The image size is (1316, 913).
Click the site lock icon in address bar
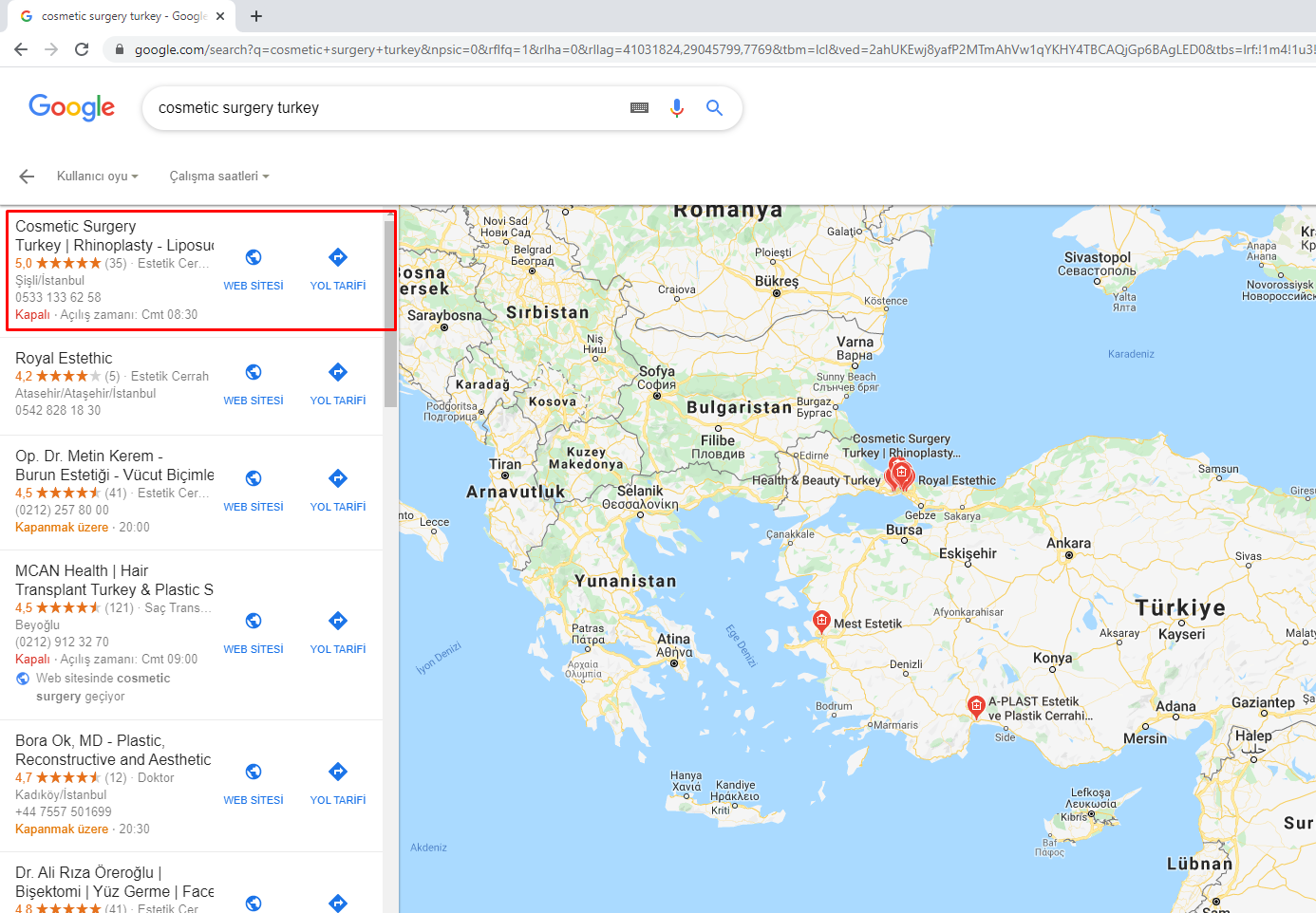119,49
